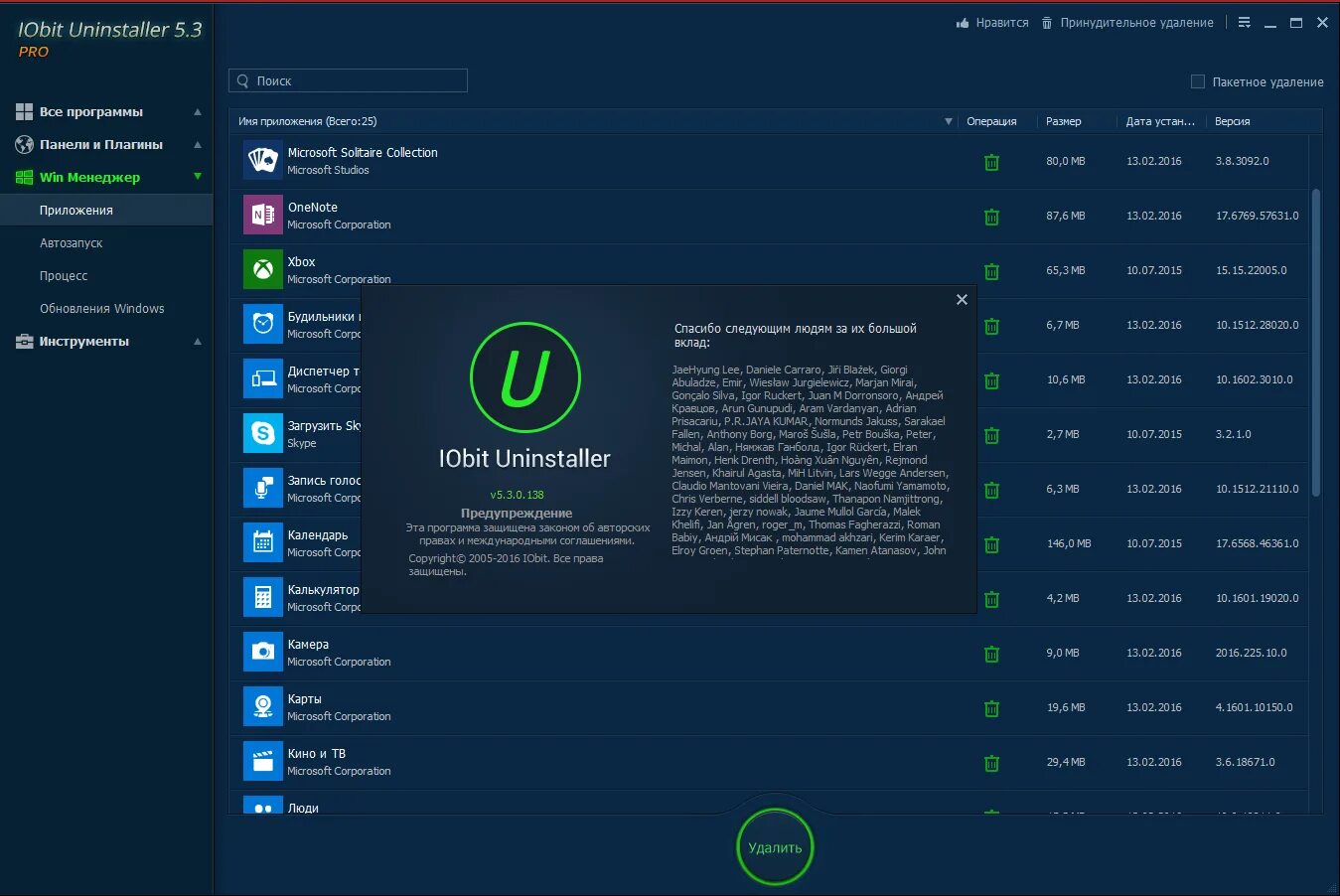Open the Приложения sidebar item
This screenshot has height=896, width=1340.
106,211
